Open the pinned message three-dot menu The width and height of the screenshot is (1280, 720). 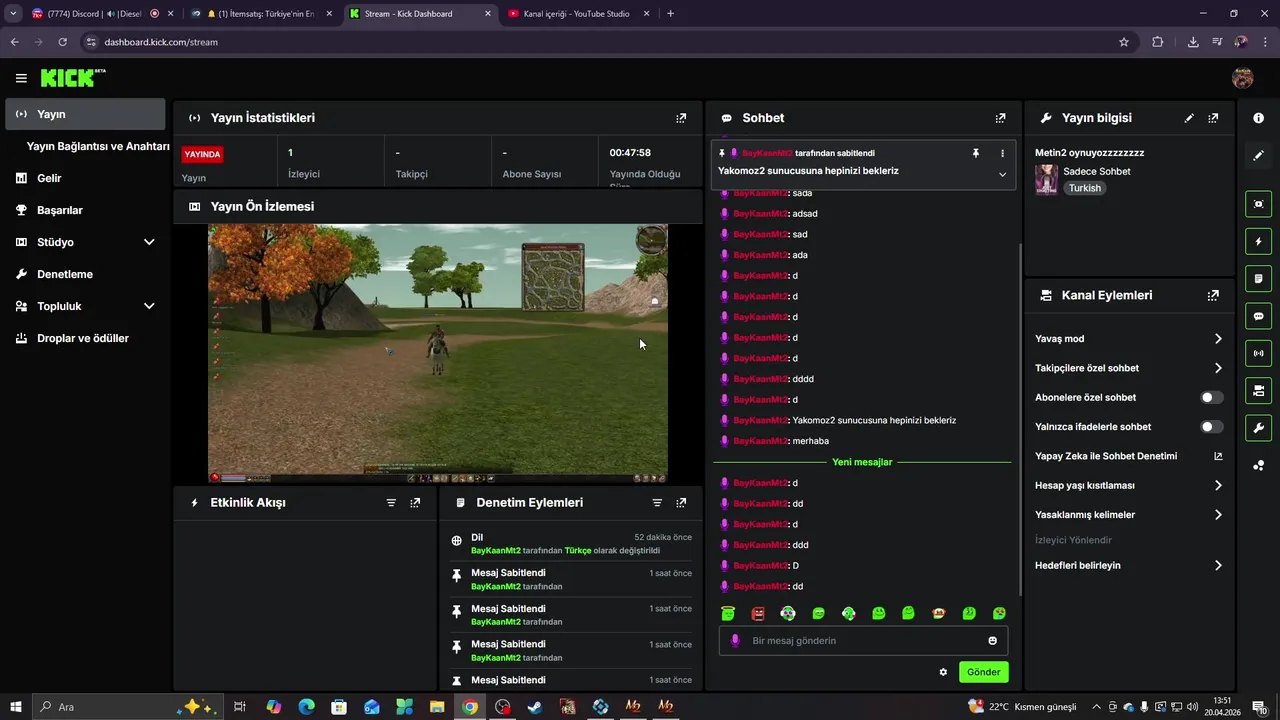(x=1002, y=153)
